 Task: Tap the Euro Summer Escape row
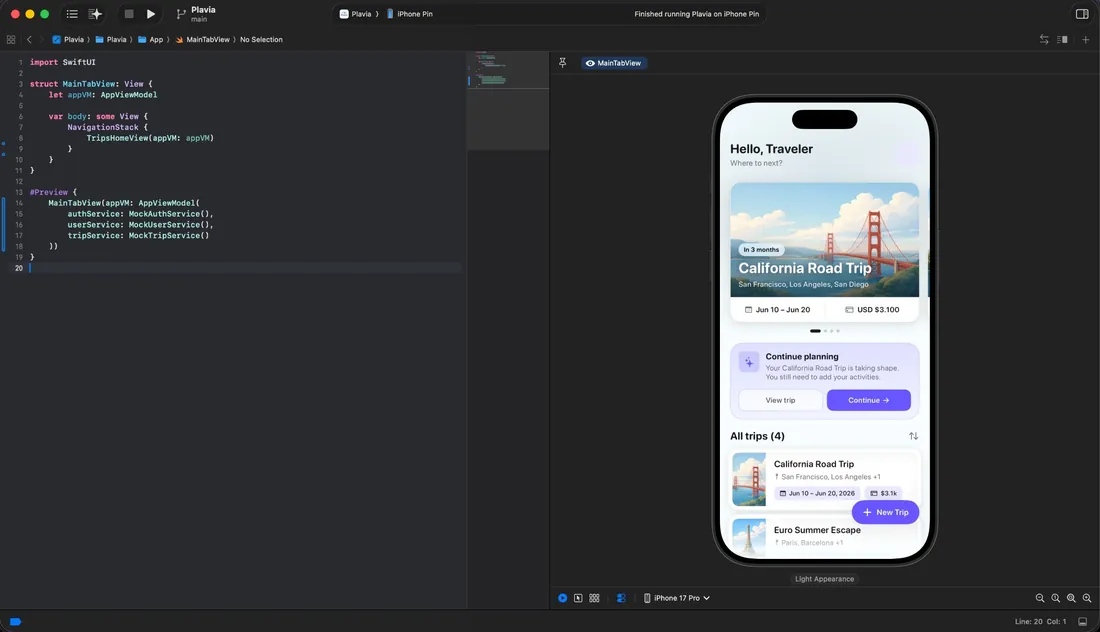pyautogui.click(x=824, y=537)
